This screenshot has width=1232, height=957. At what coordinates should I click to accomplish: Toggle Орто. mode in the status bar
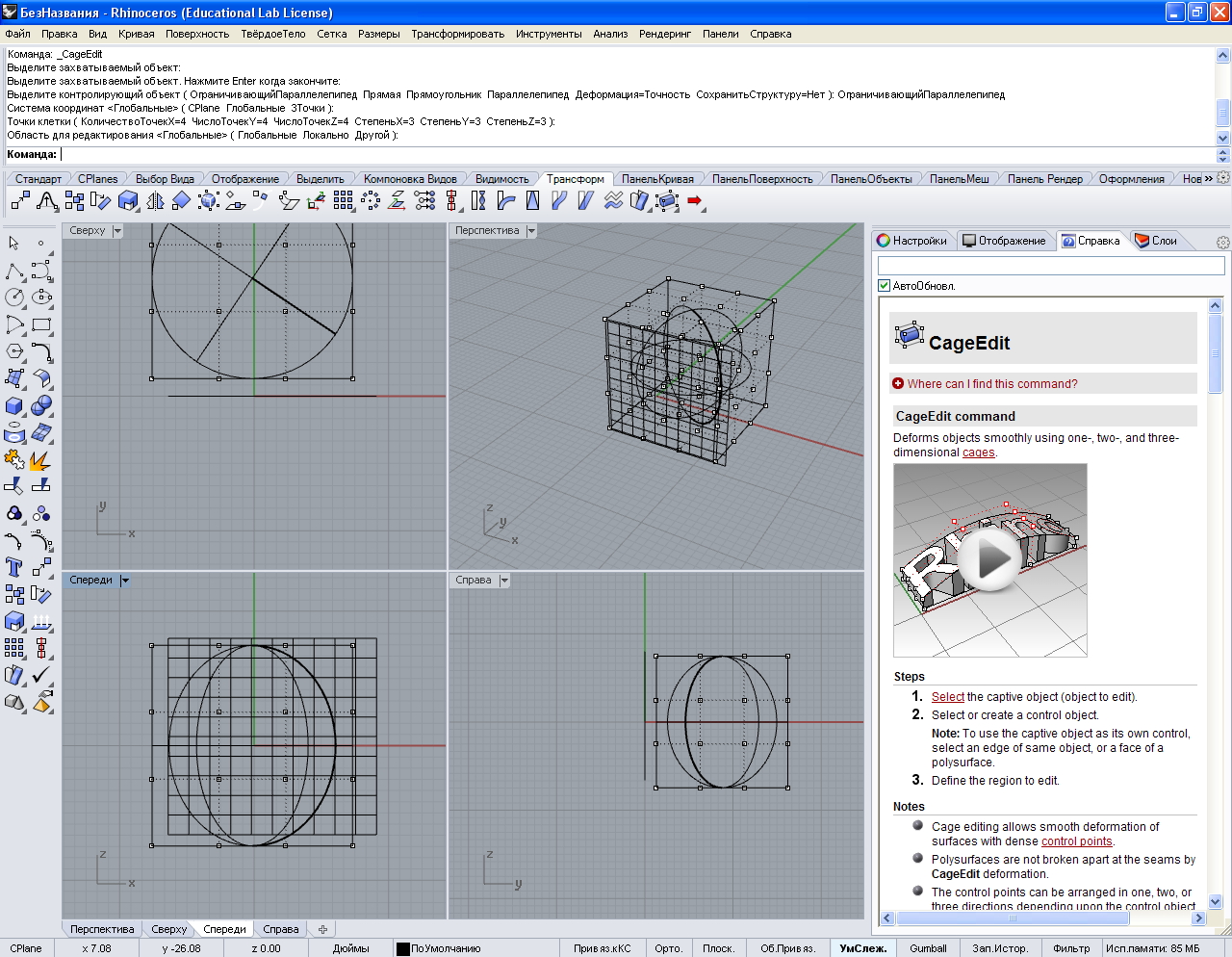668,948
